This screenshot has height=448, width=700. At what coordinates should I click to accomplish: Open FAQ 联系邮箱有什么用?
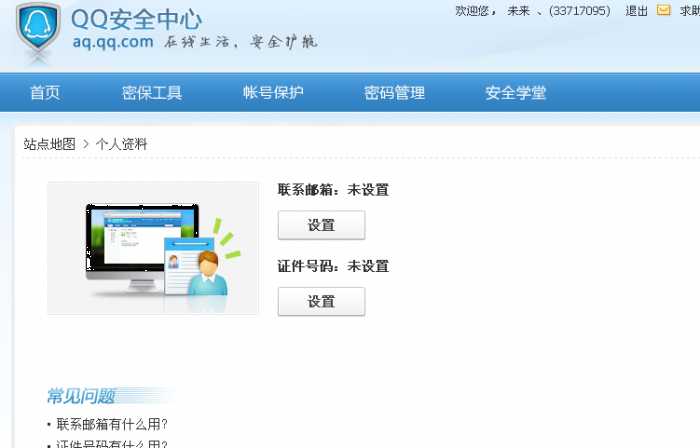pyautogui.click(x=112, y=424)
